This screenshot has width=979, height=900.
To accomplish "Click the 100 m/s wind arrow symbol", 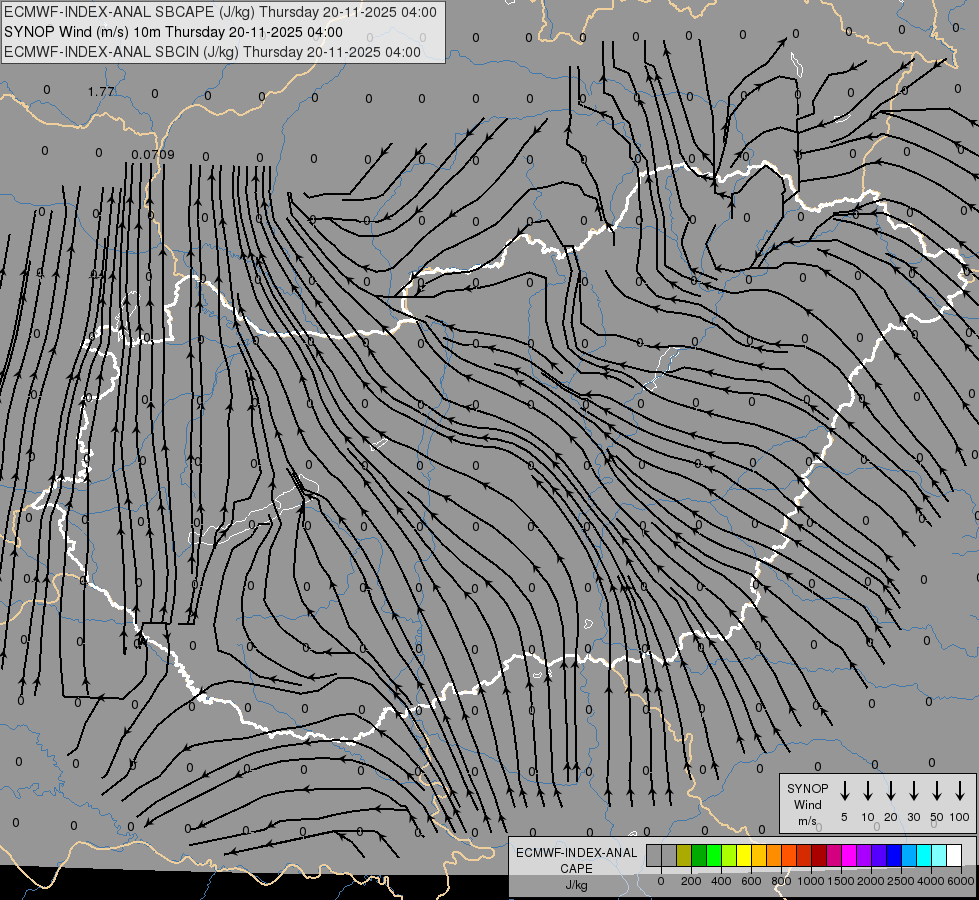I will [960, 791].
